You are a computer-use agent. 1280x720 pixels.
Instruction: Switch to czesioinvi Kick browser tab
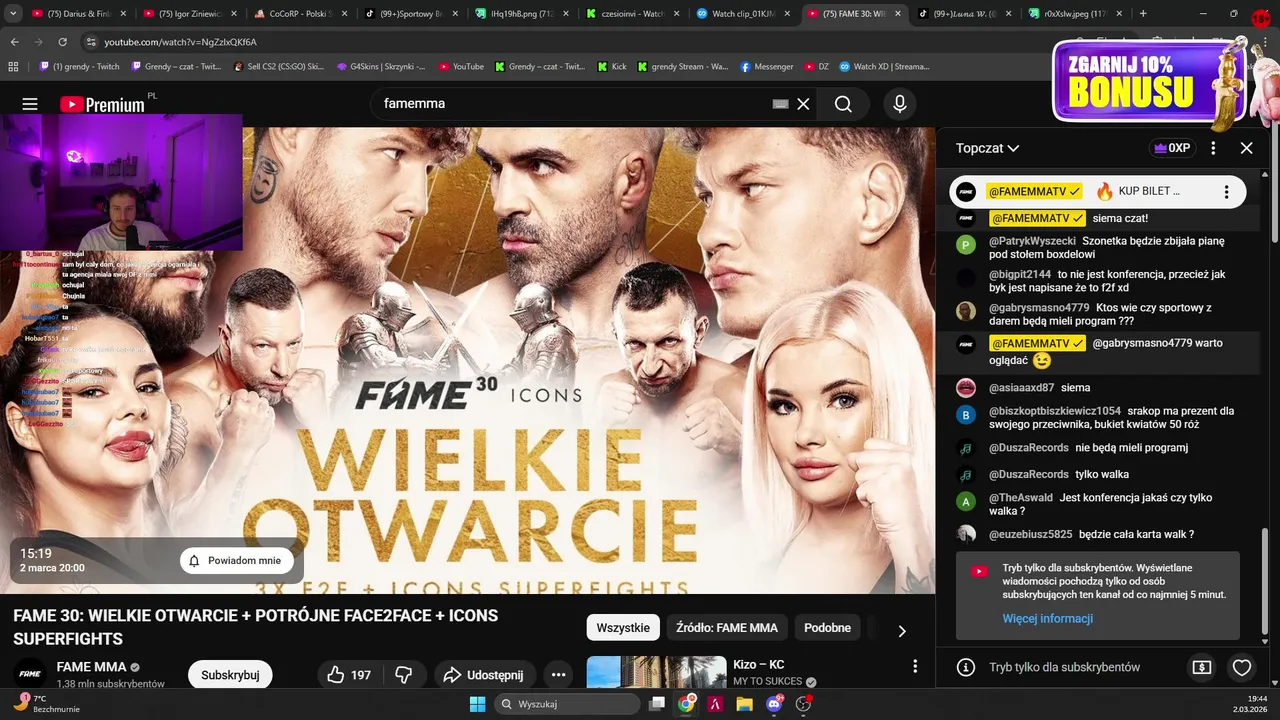click(626, 14)
